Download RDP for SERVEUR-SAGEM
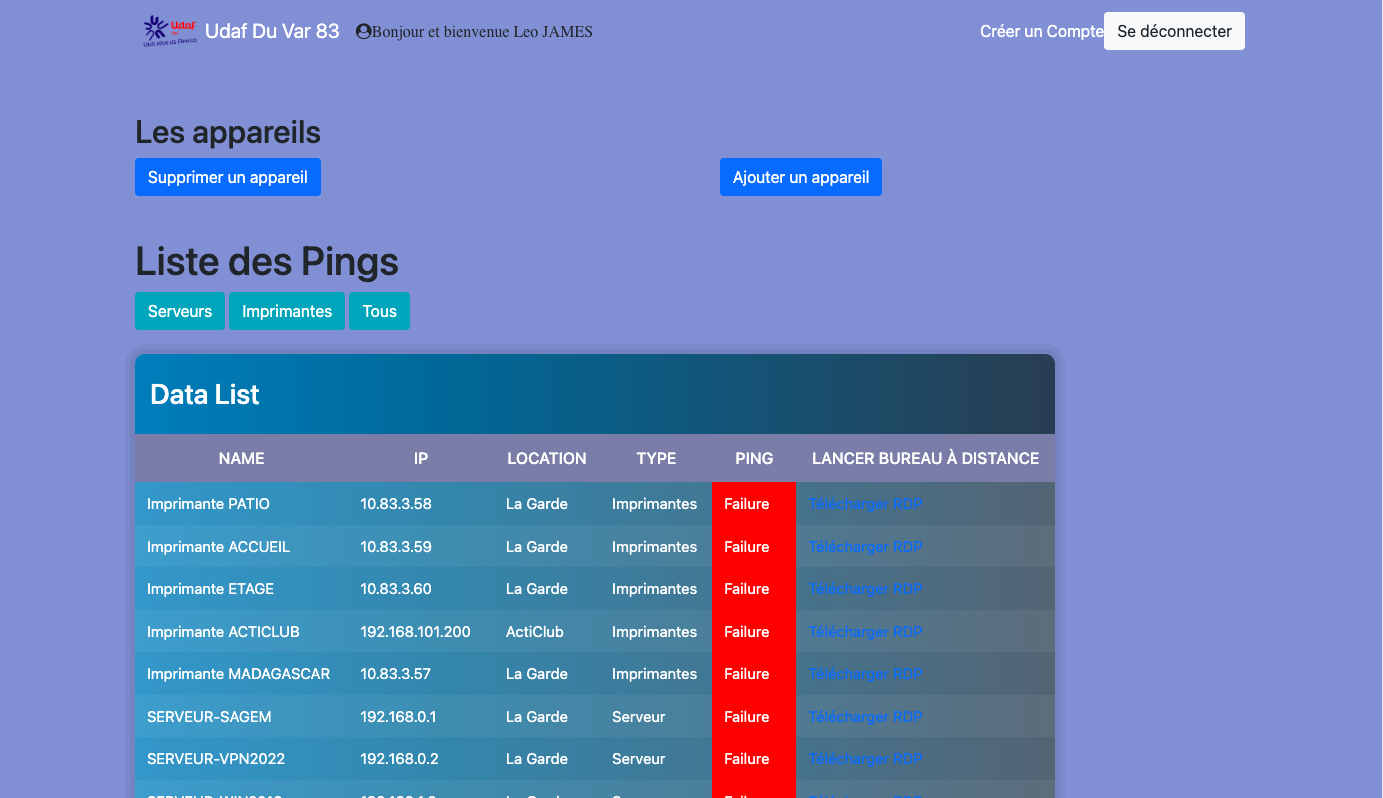This screenshot has height=798, width=1383. pos(865,717)
